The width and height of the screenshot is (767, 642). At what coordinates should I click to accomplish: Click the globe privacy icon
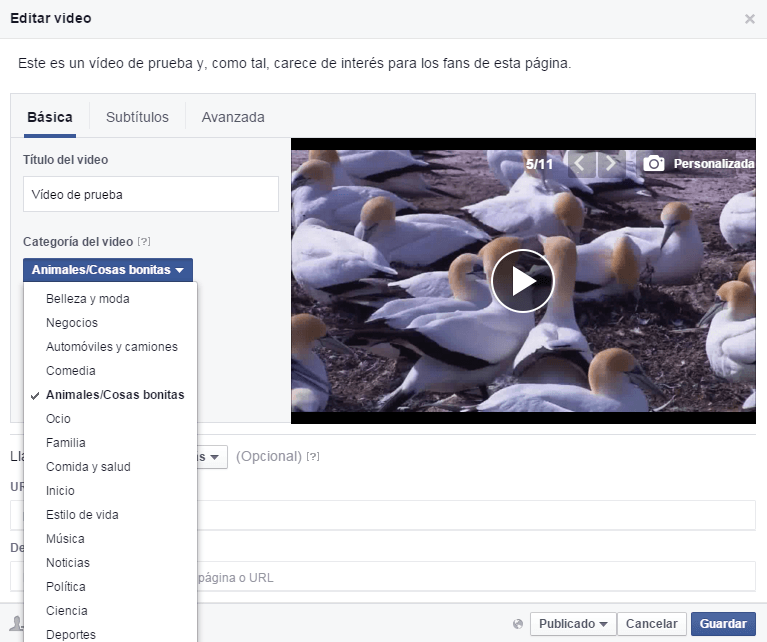tap(518, 624)
